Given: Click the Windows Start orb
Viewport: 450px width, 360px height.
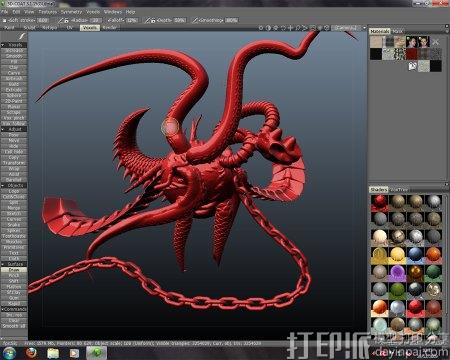Looking at the screenshot, I should point(9,353).
